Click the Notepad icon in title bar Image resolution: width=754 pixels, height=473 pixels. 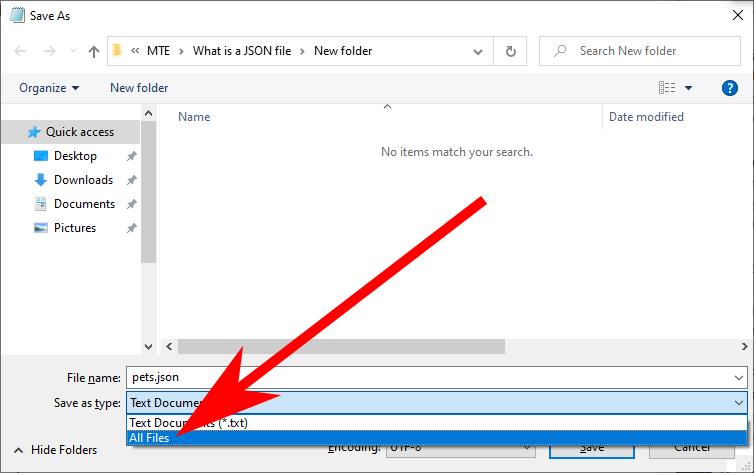tap(17, 15)
